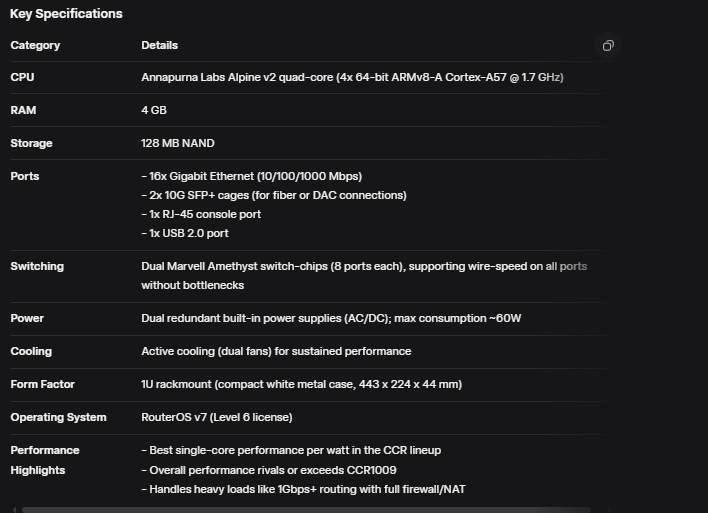Click the dual redundant power supplies text
The width and height of the screenshot is (708, 513).
coord(331,318)
